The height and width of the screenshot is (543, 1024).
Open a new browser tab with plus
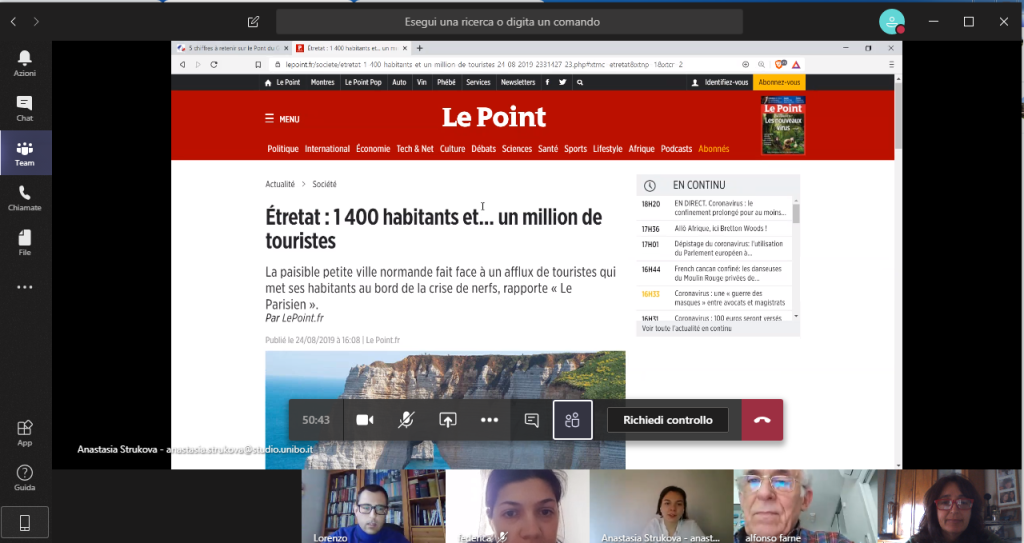(420, 48)
